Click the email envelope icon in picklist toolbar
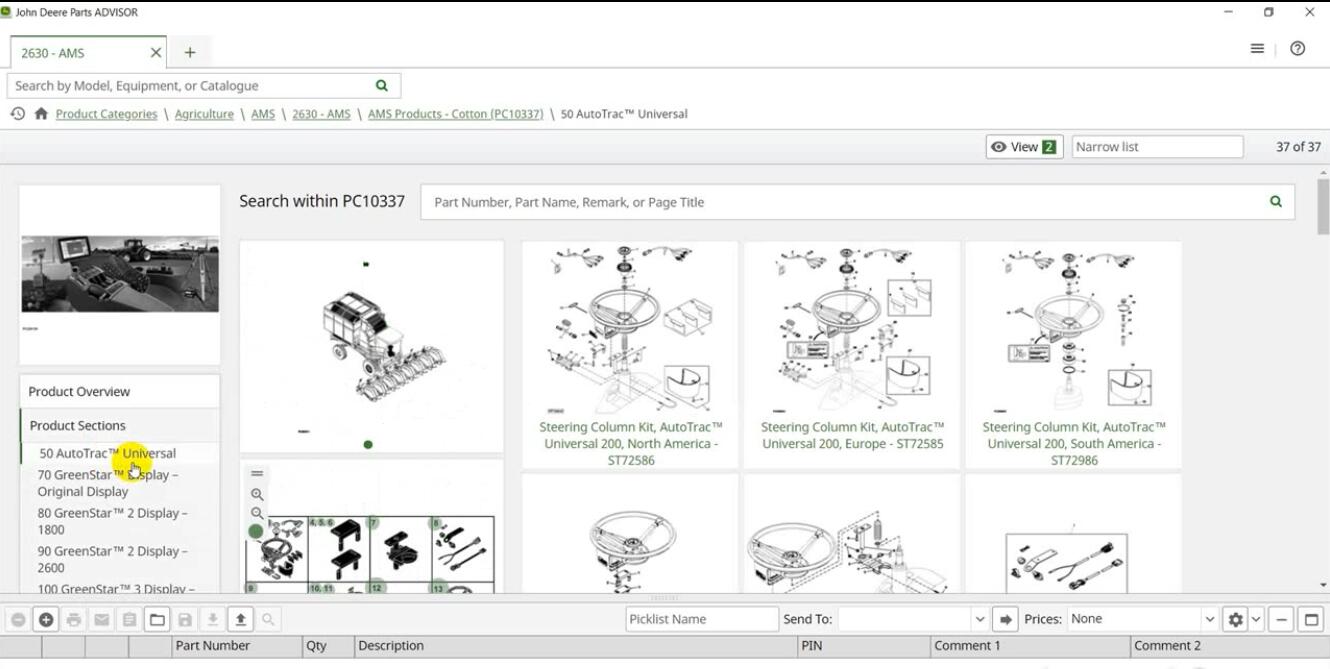 102,620
